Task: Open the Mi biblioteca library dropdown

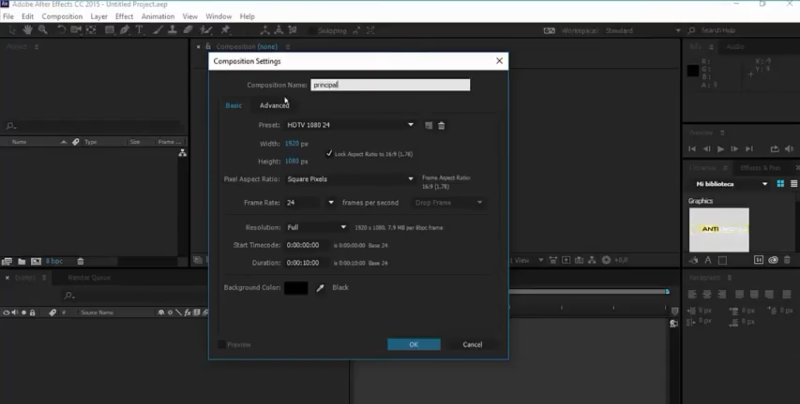Action: pyautogui.click(x=731, y=184)
